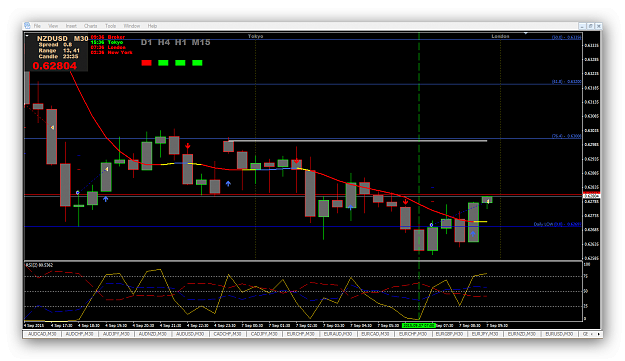Select the H1 timeframe label

click(181, 42)
